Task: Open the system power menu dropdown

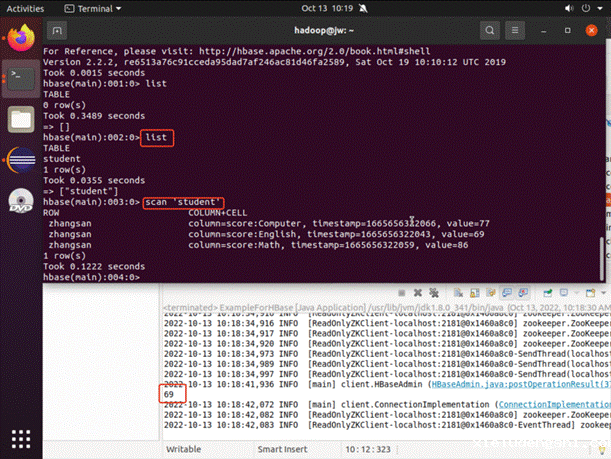Action: 598,7
